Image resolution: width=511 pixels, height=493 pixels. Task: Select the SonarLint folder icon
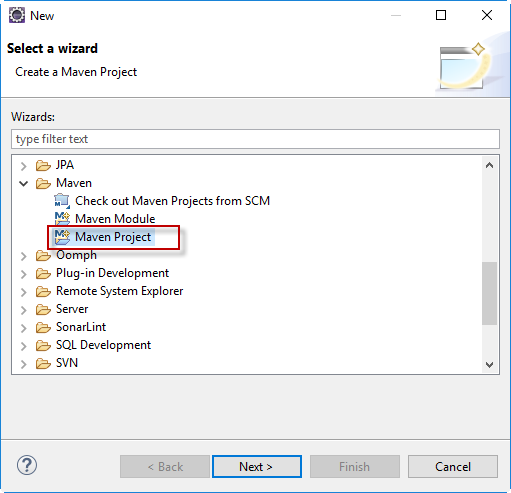point(43,327)
